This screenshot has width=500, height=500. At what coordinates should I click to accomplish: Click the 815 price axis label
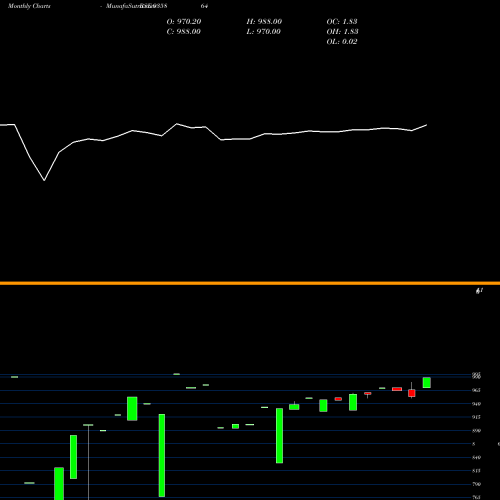(x=476, y=471)
